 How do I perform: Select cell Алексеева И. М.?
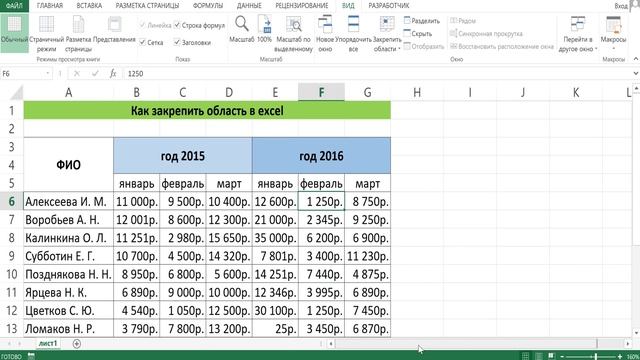pos(69,201)
